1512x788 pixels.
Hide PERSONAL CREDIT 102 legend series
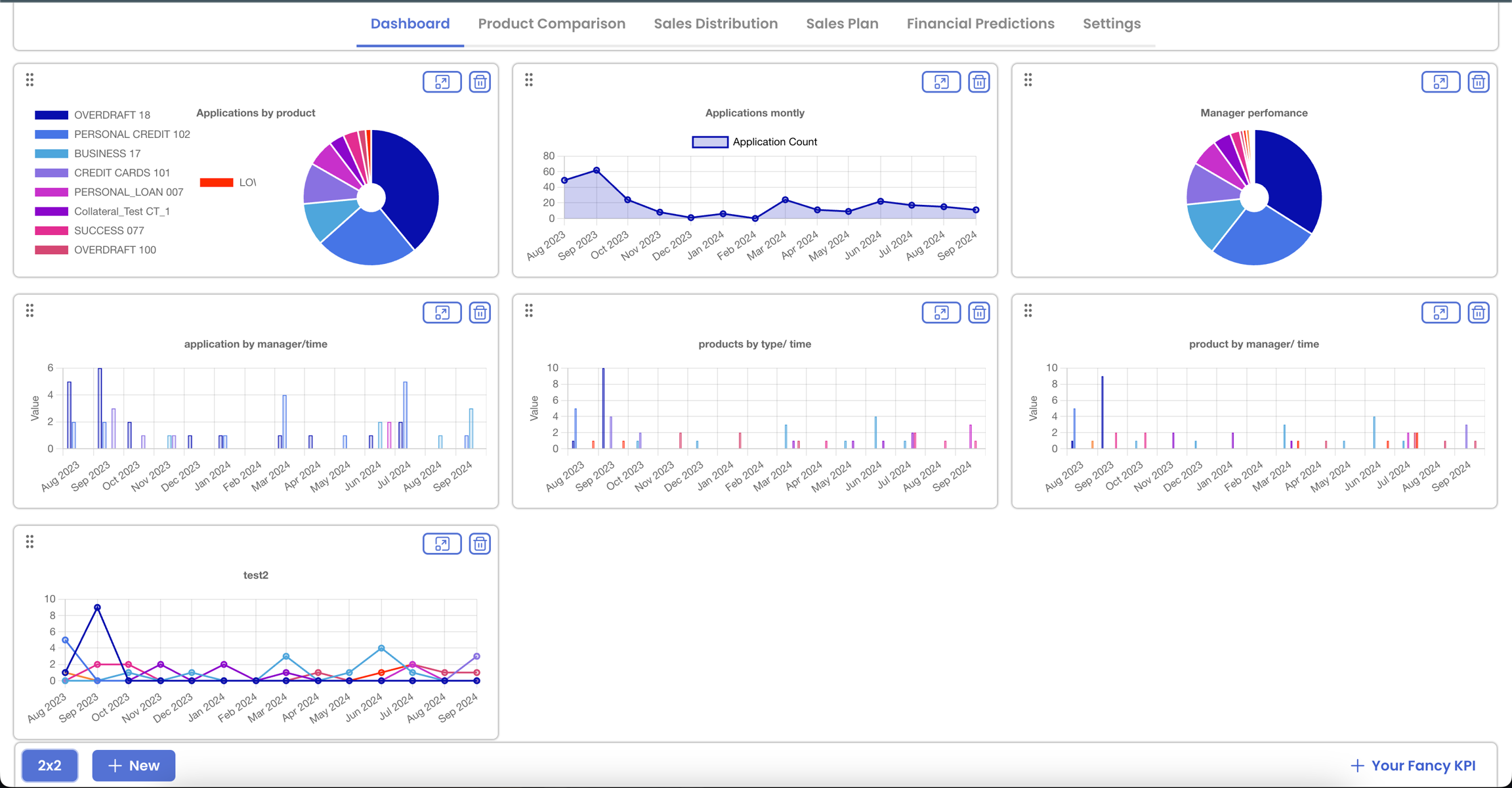[x=112, y=134]
